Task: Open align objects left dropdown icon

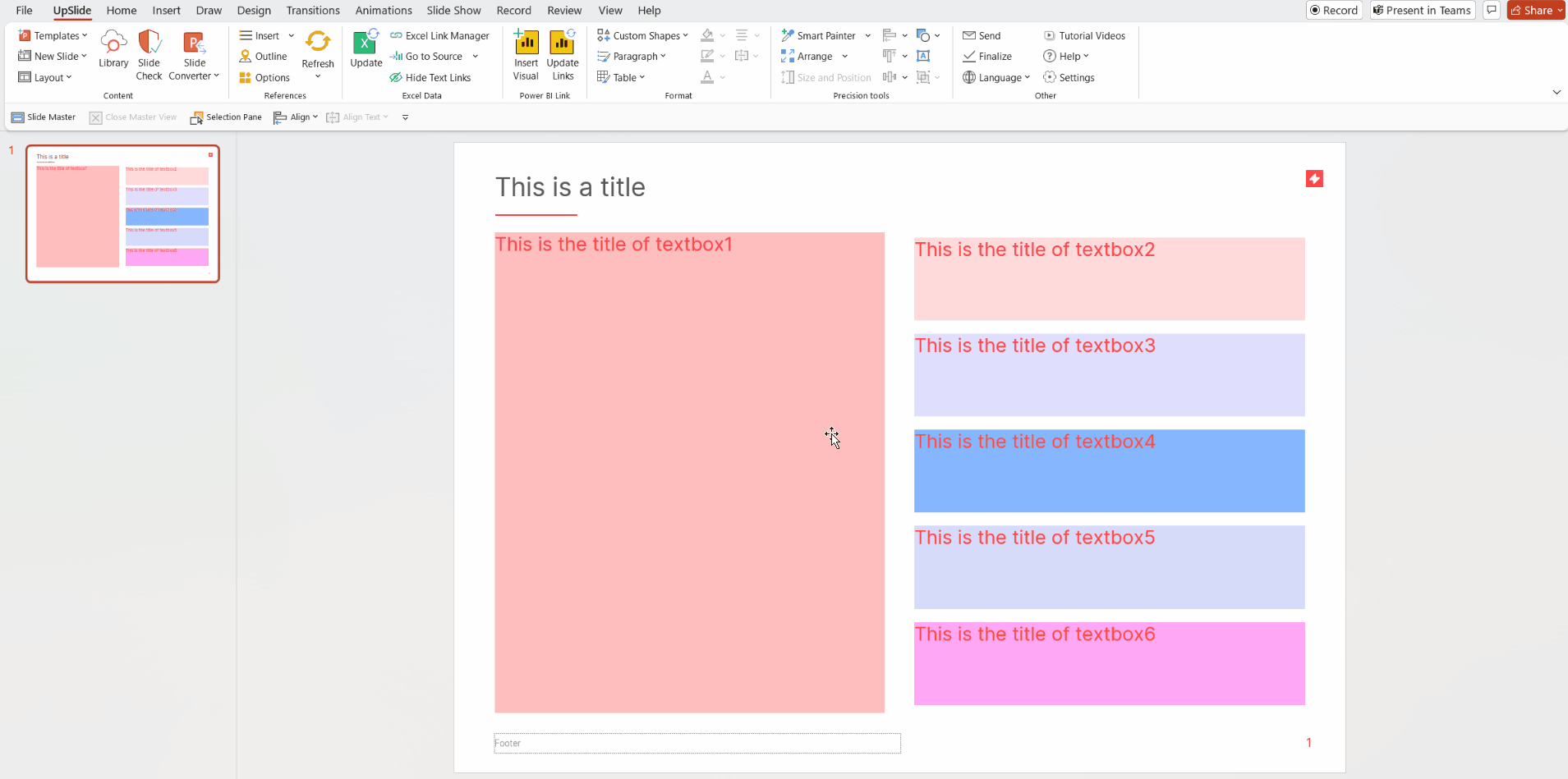Action: [894, 35]
